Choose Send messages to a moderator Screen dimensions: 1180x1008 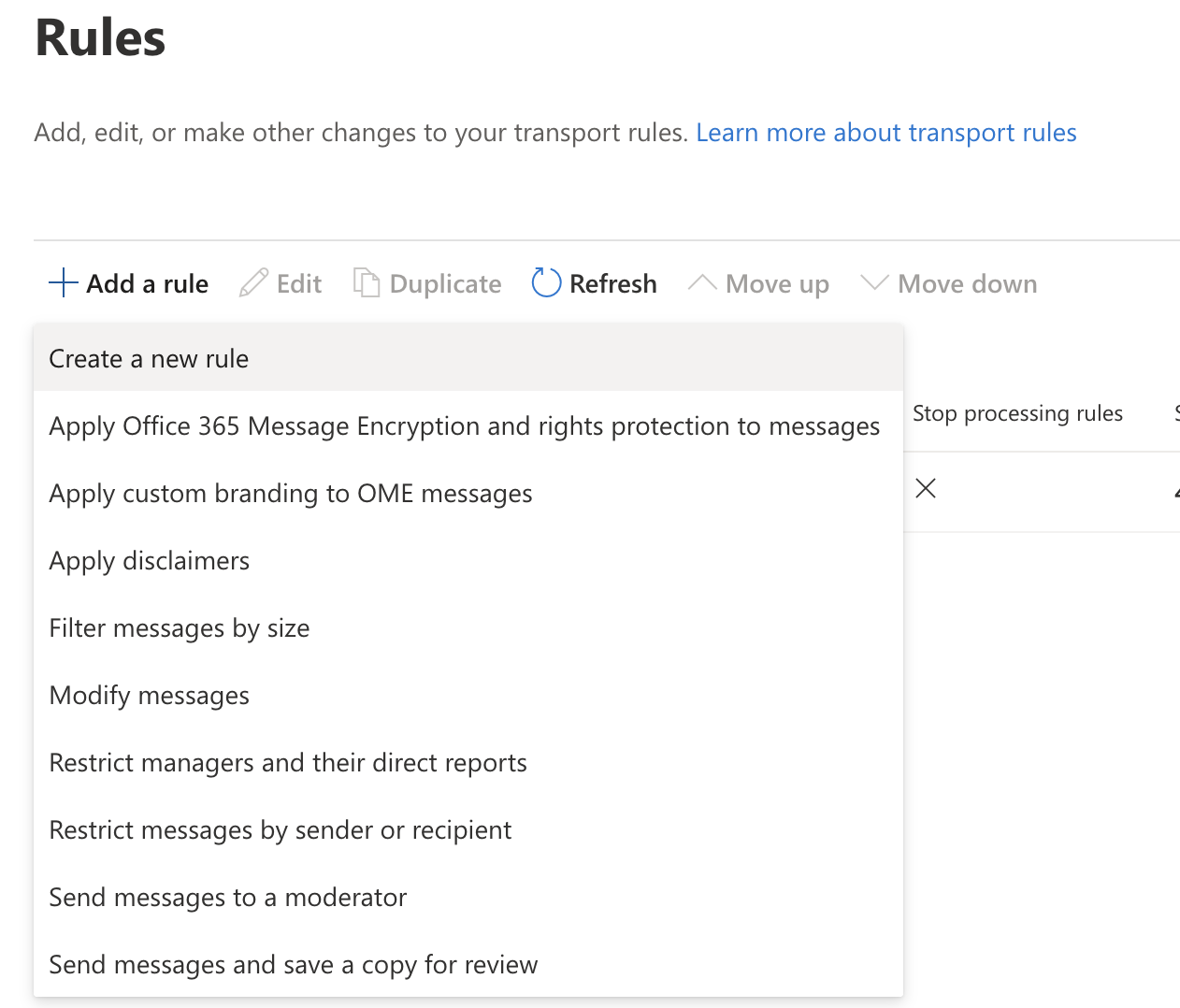click(x=227, y=898)
